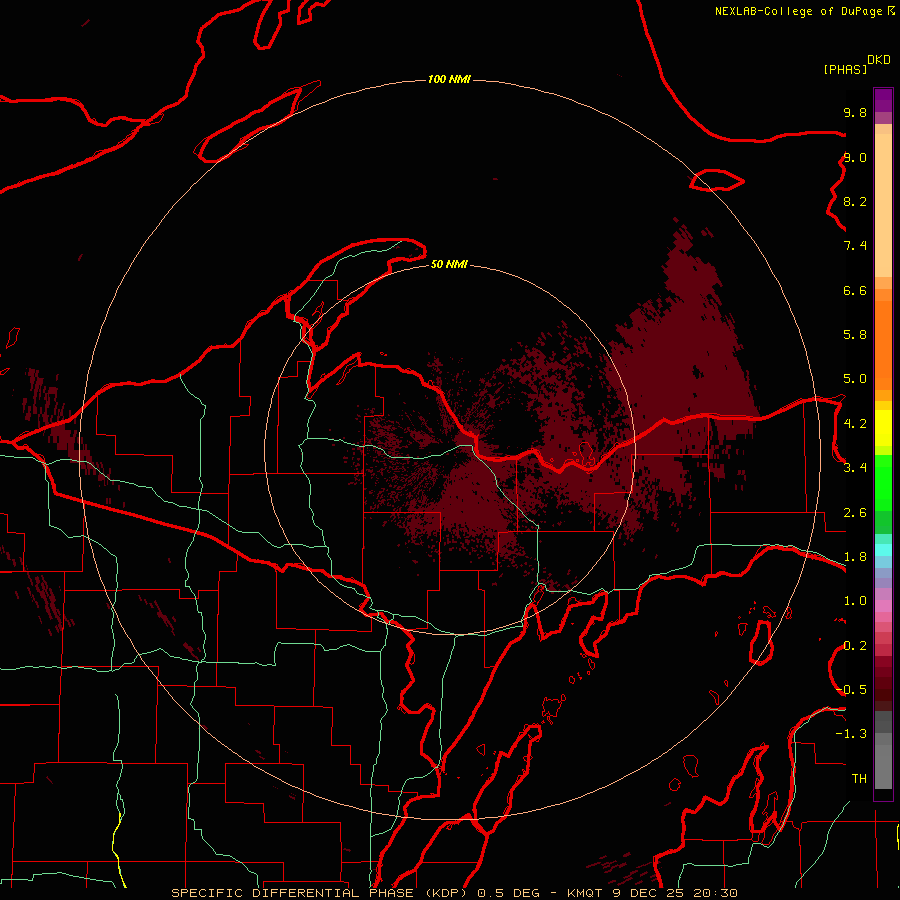900x900 pixels.
Task: Click the 5.8 scale value
Action: (x=855, y=335)
